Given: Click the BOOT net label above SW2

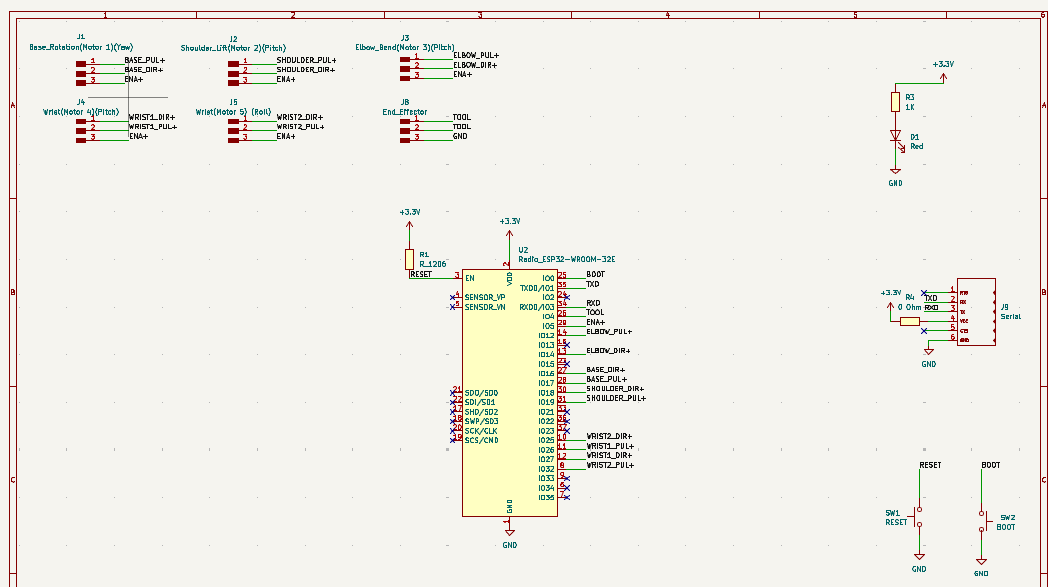Looking at the screenshot, I should [x=991, y=465].
